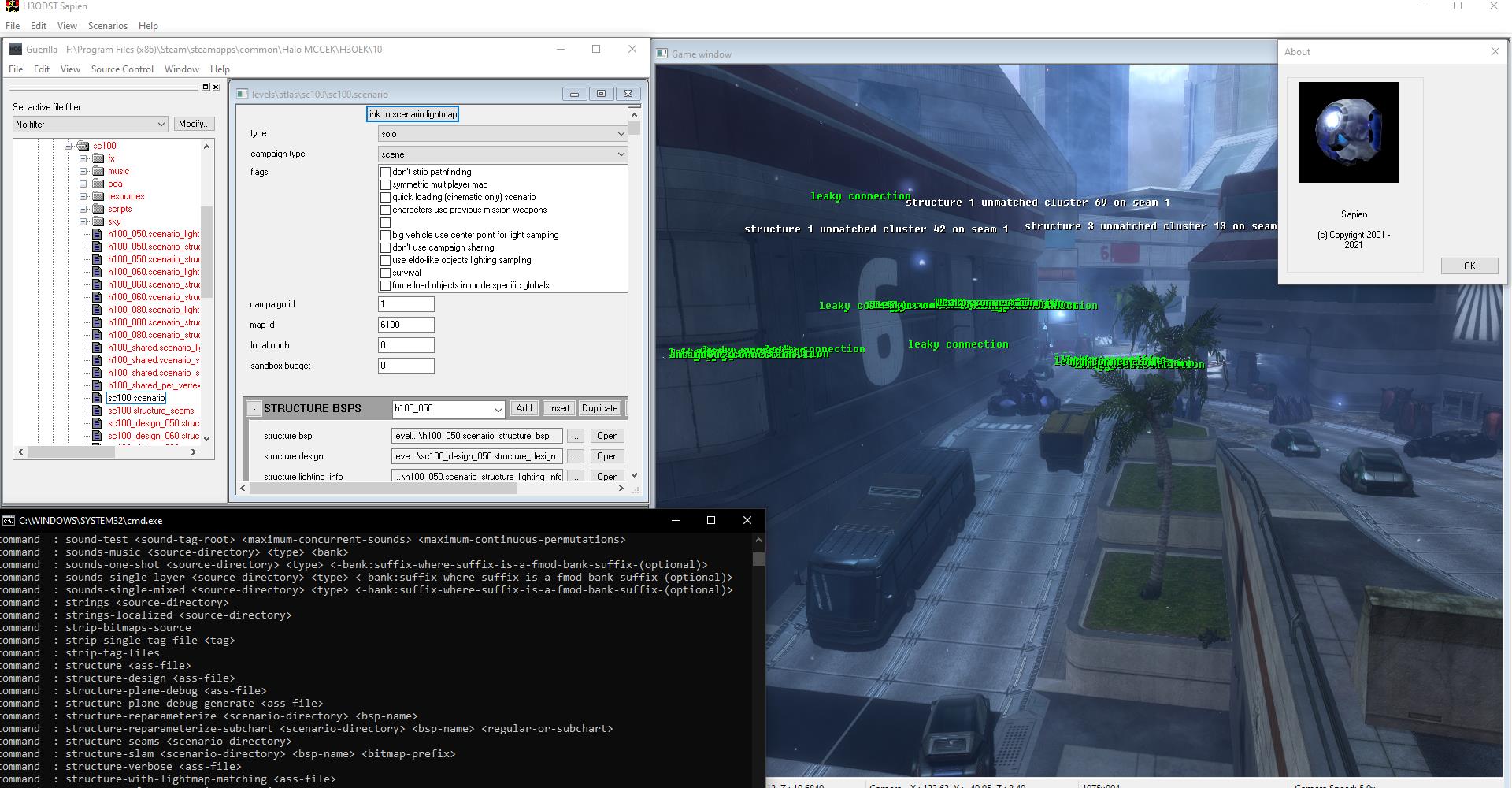Click the cmd.exe title bar icon

pos(9,520)
